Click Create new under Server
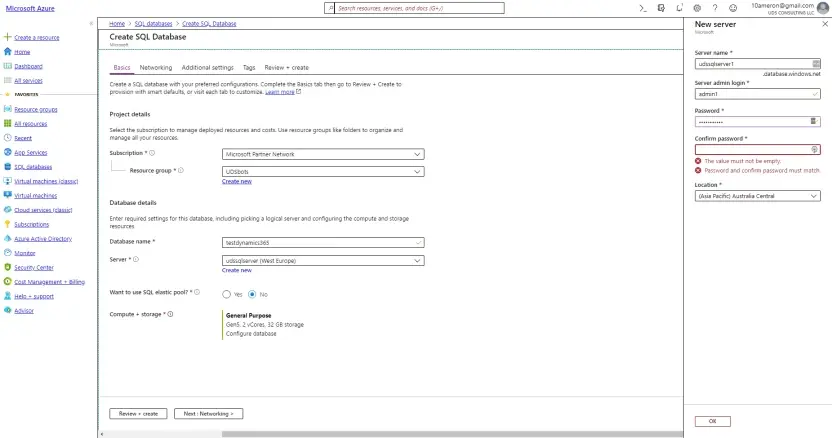This screenshot has height=438, width=832. (x=237, y=270)
